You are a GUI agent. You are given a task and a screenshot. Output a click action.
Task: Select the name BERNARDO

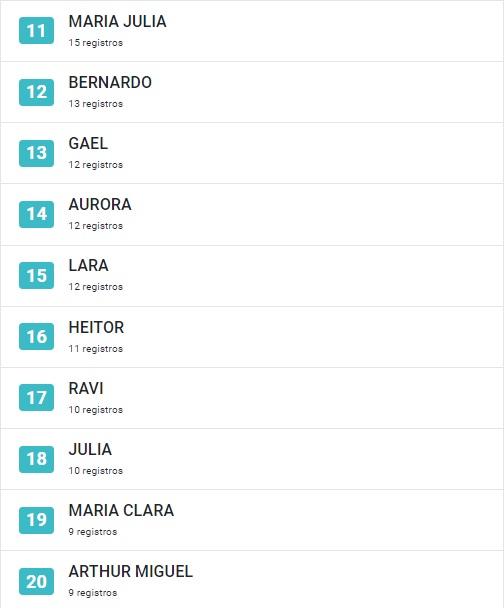click(x=110, y=83)
